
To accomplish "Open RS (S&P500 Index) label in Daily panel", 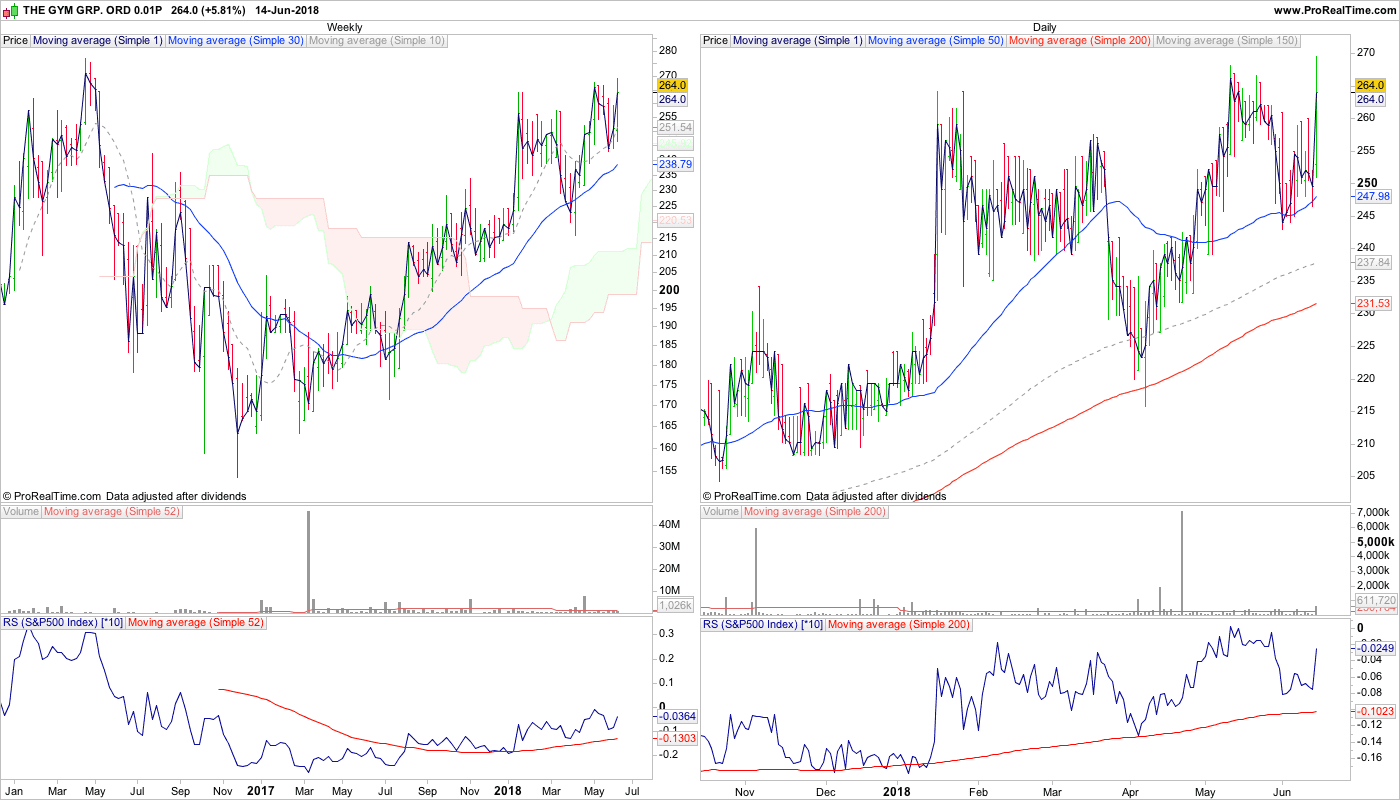I will [763, 624].
